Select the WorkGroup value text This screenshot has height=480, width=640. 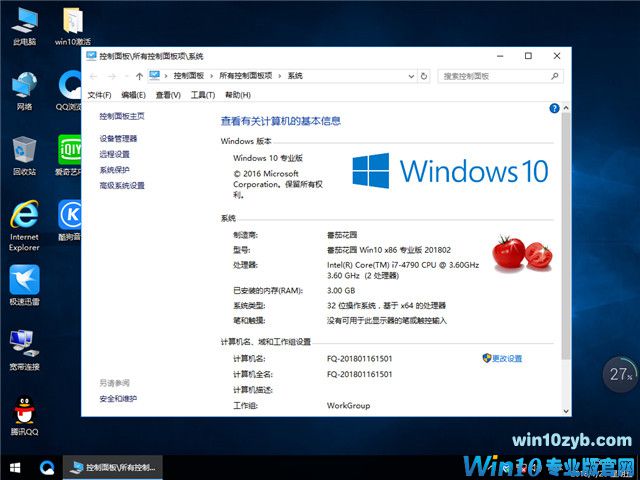(349, 405)
